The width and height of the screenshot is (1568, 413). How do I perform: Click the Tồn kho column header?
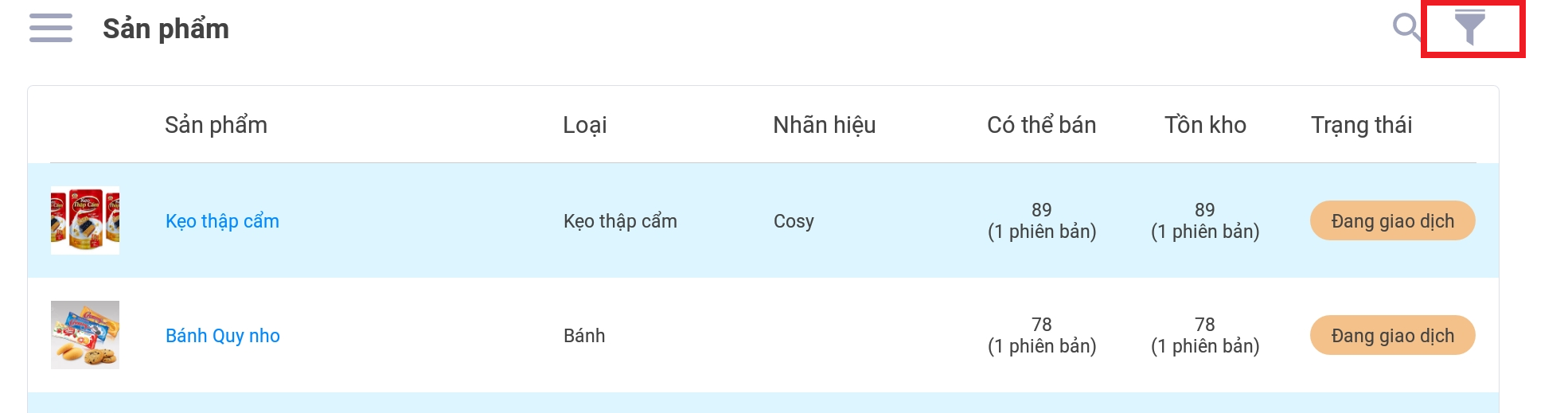pyautogui.click(x=1205, y=125)
